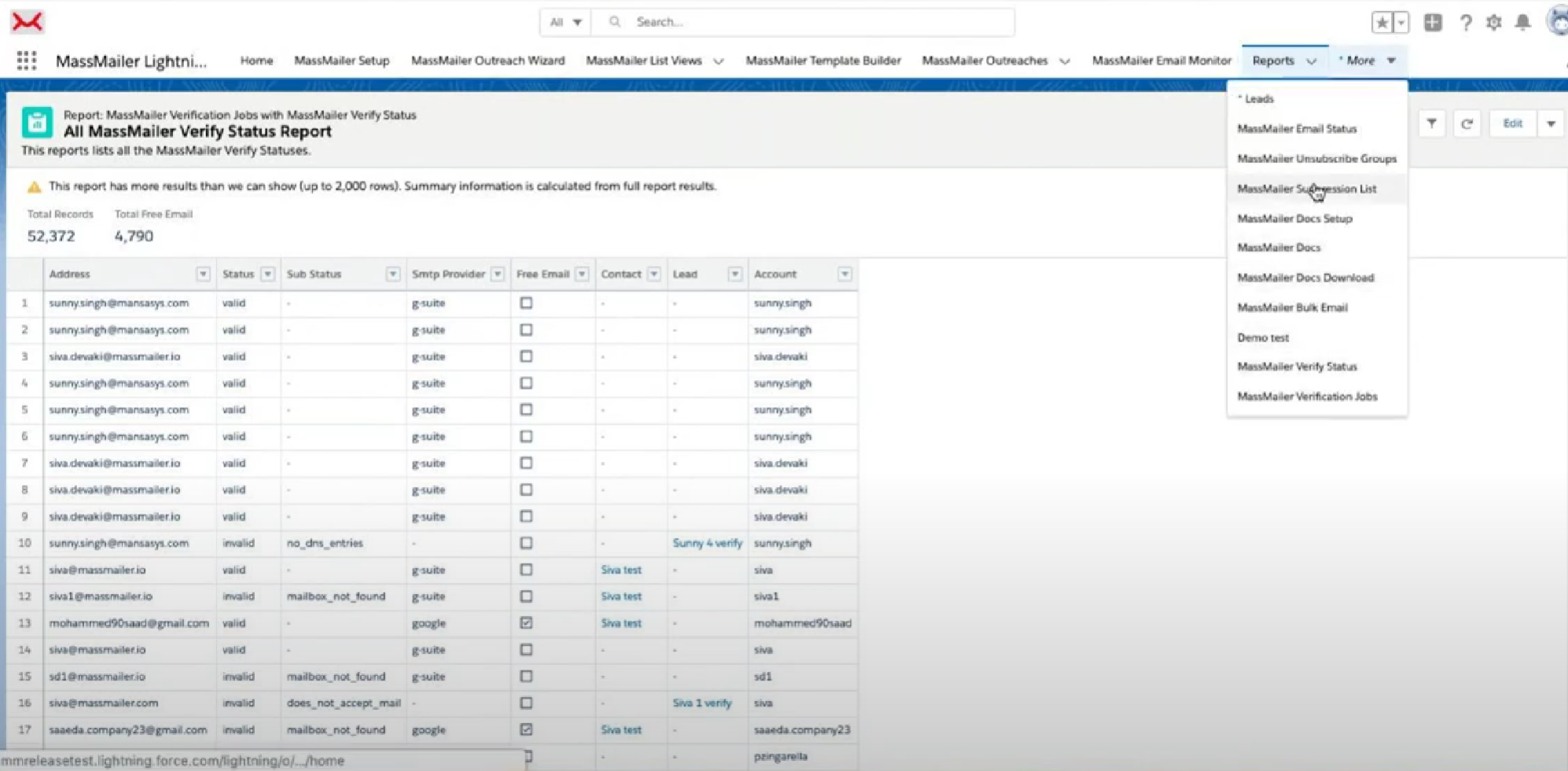The image size is (1568, 771).
Task: Toggle Free Email checkbox in row 10
Action: tap(526, 543)
